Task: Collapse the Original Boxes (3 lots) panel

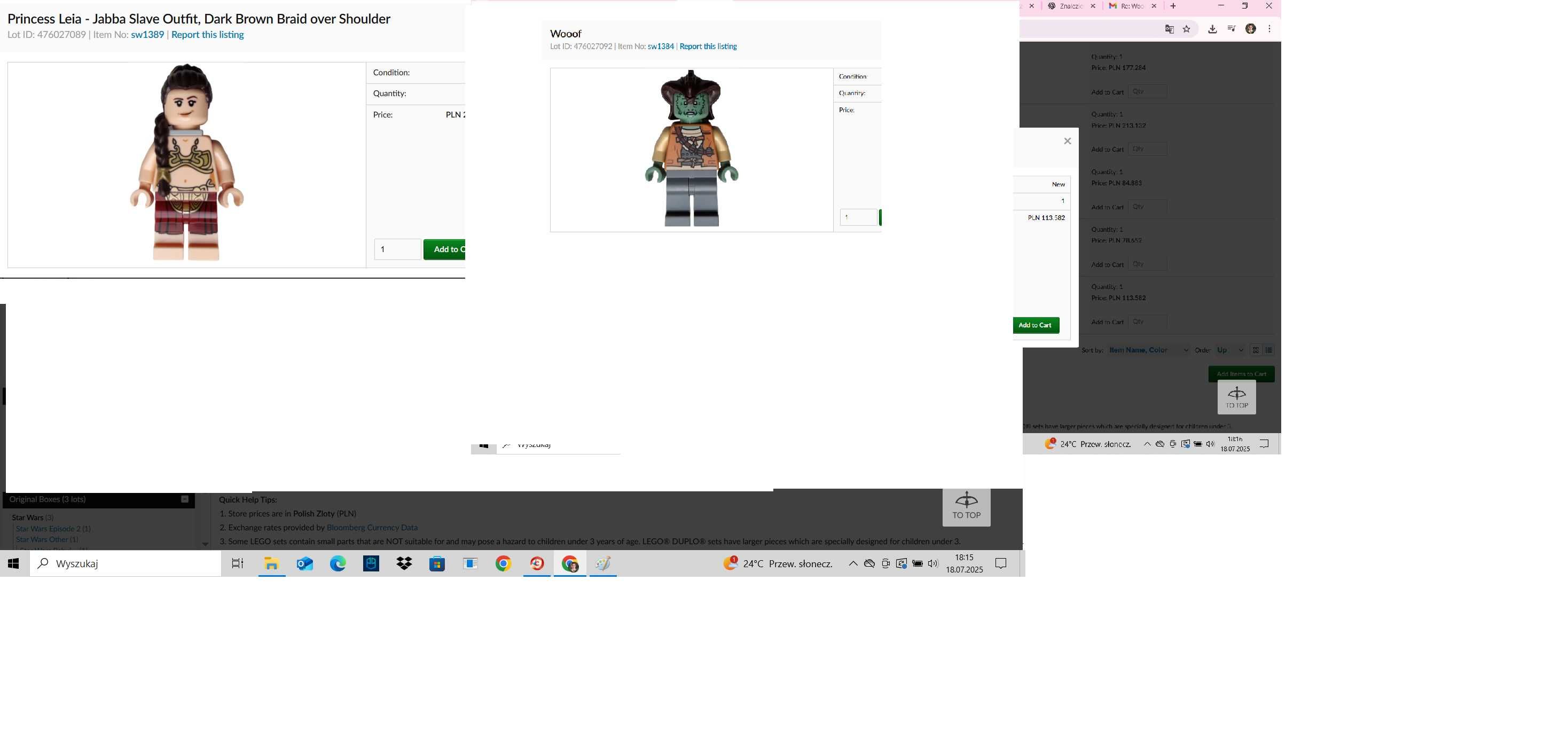Action: pos(185,499)
